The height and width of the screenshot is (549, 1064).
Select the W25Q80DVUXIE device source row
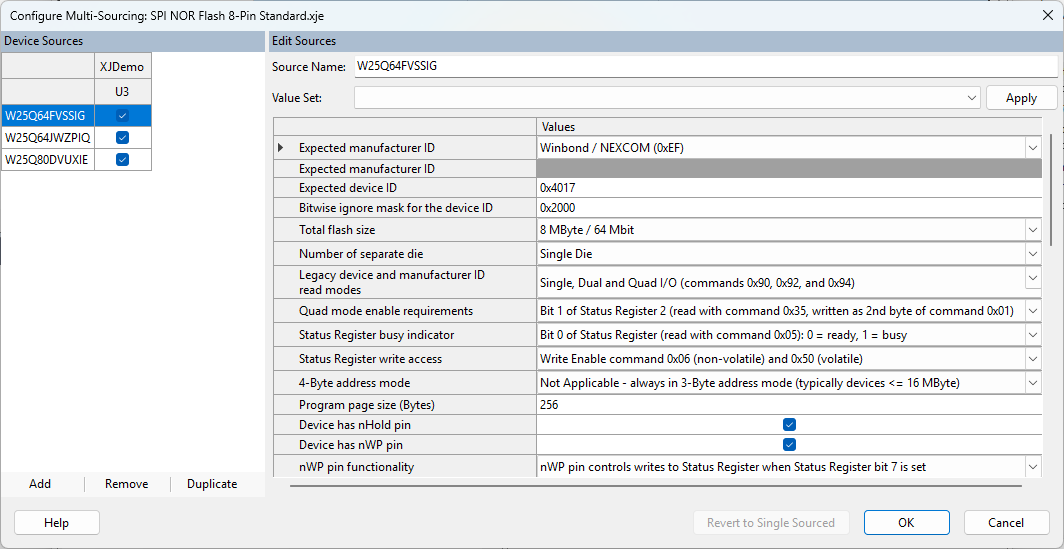click(x=48, y=160)
